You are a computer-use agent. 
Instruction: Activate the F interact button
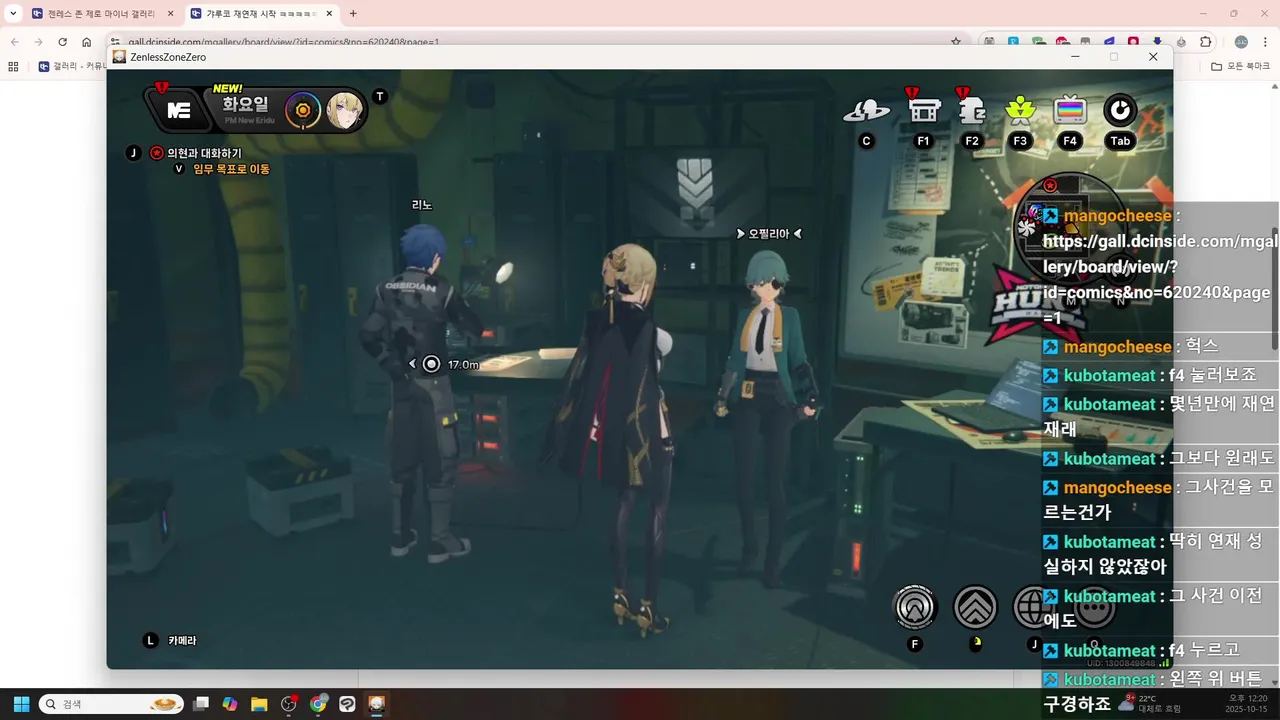click(x=914, y=606)
